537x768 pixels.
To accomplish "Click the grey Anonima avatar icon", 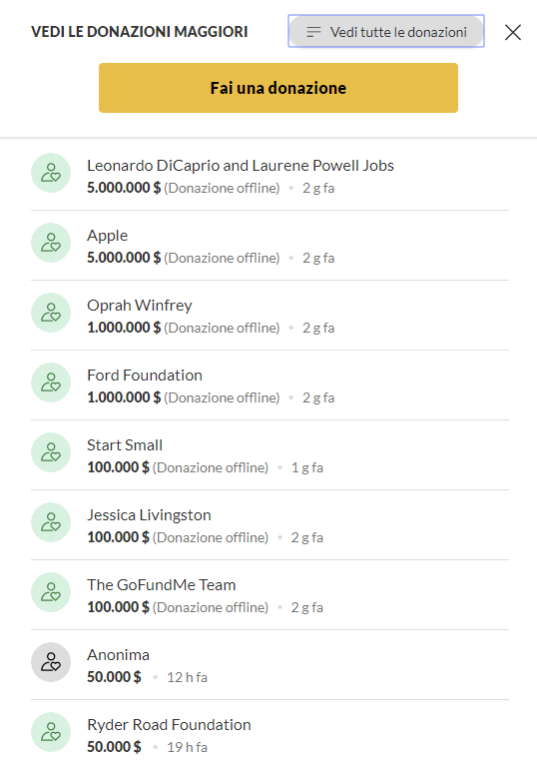I will (51, 662).
